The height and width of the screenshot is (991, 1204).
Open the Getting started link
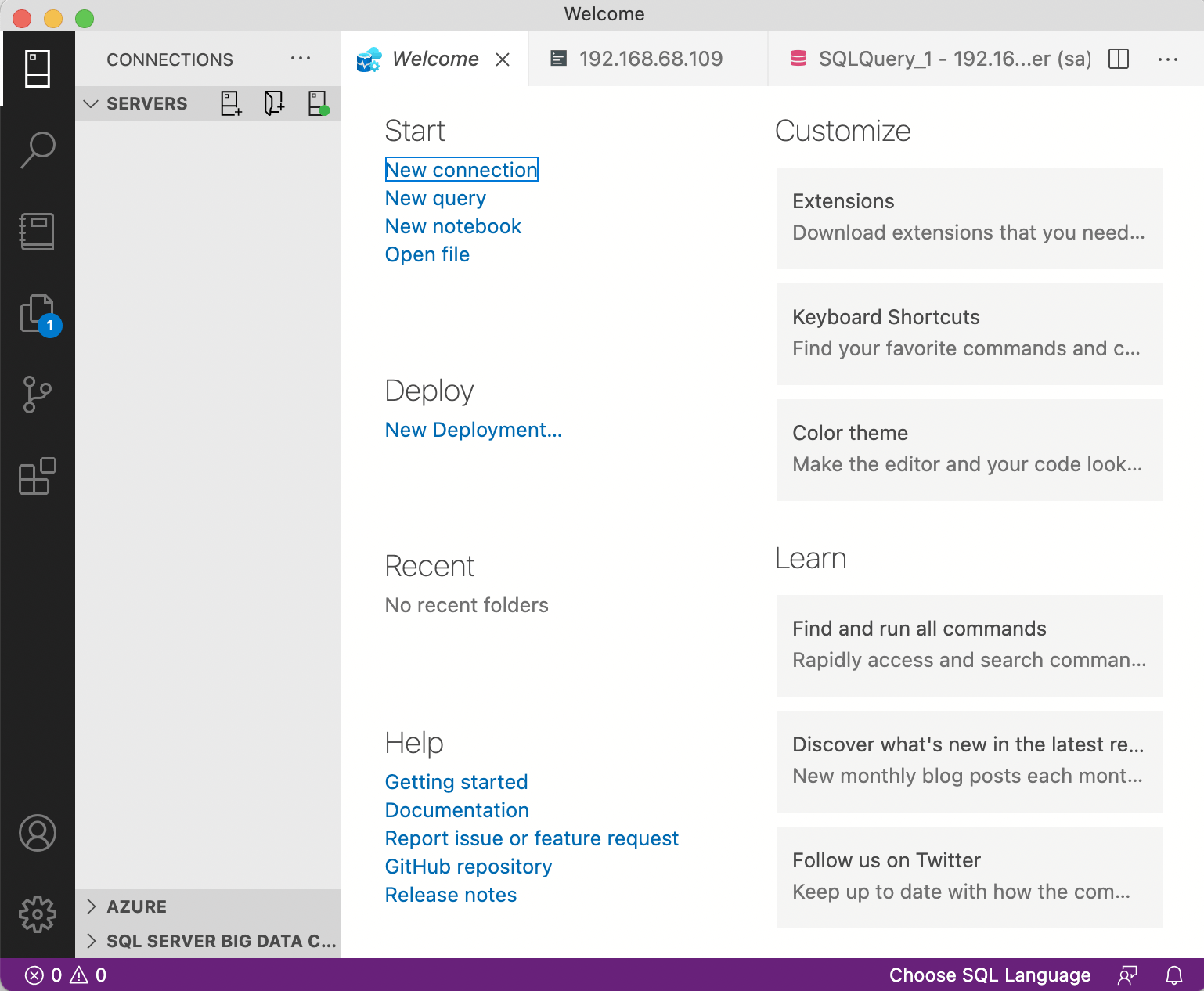click(x=456, y=782)
